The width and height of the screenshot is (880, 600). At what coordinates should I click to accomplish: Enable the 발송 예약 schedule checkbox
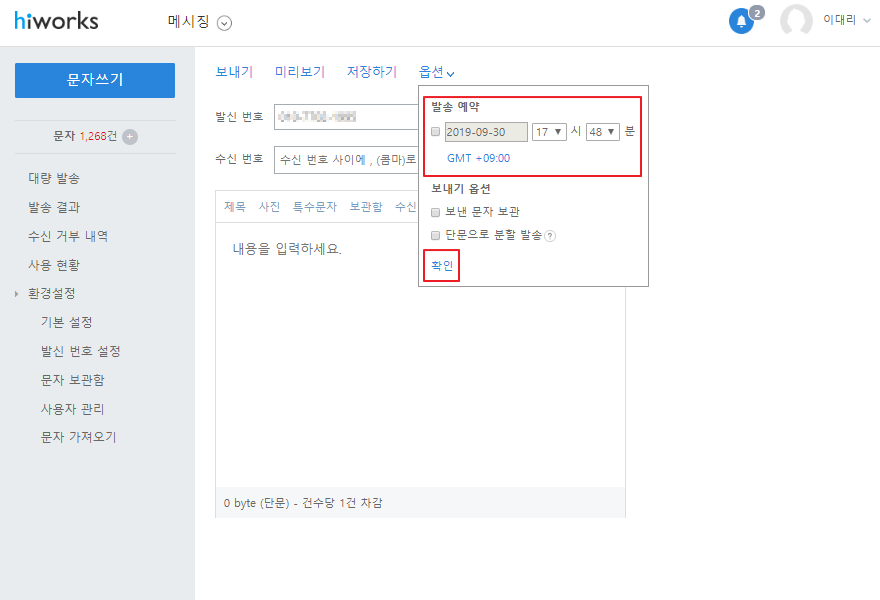point(435,132)
